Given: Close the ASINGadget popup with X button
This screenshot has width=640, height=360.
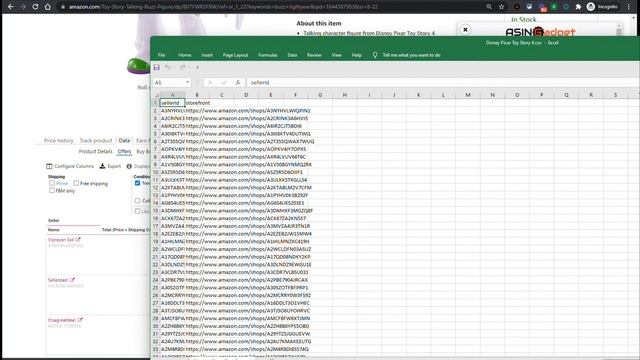Looking at the screenshot, I should [x=465, y=29].
